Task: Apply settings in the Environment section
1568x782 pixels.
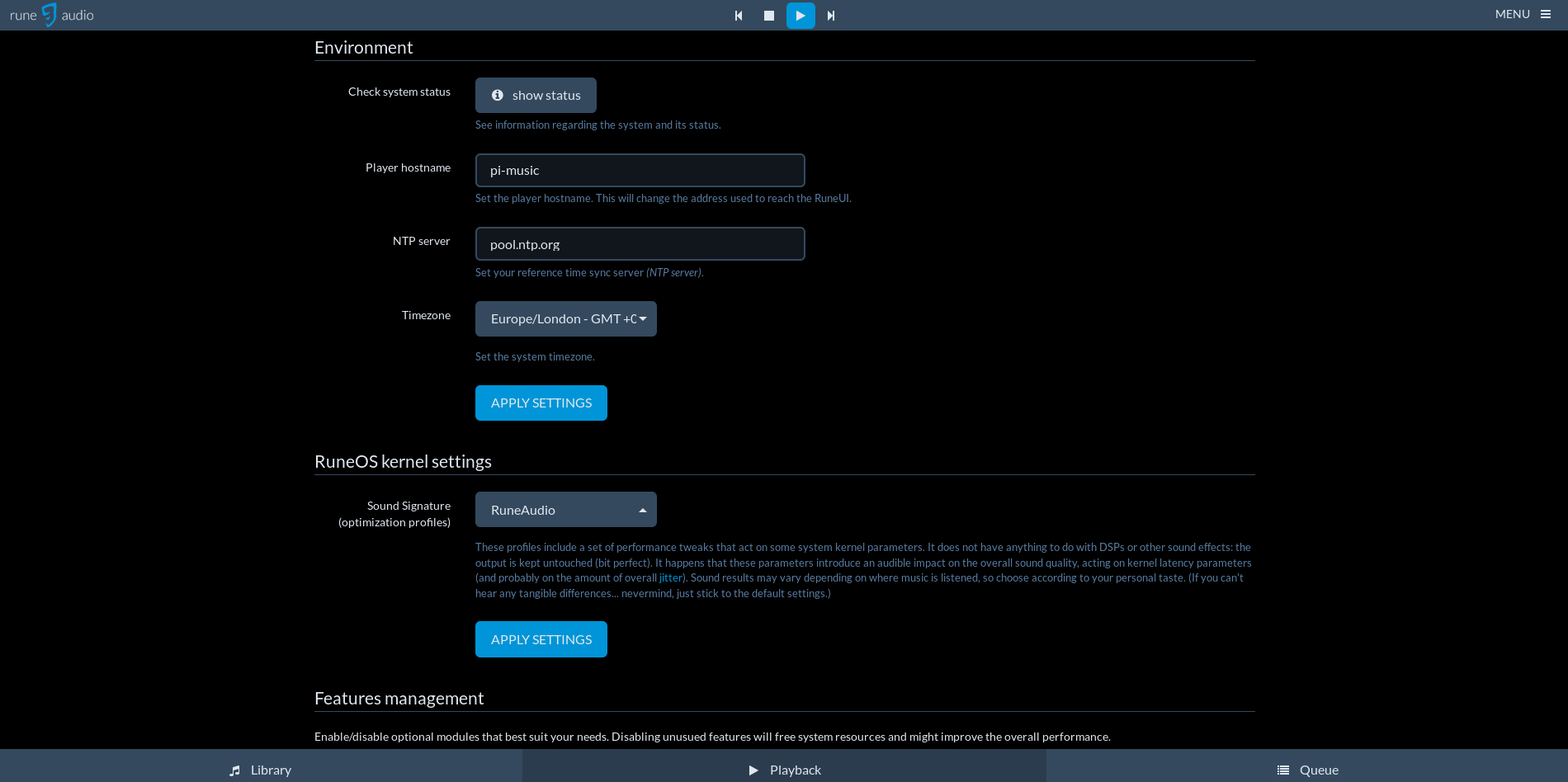Action: 541,403
